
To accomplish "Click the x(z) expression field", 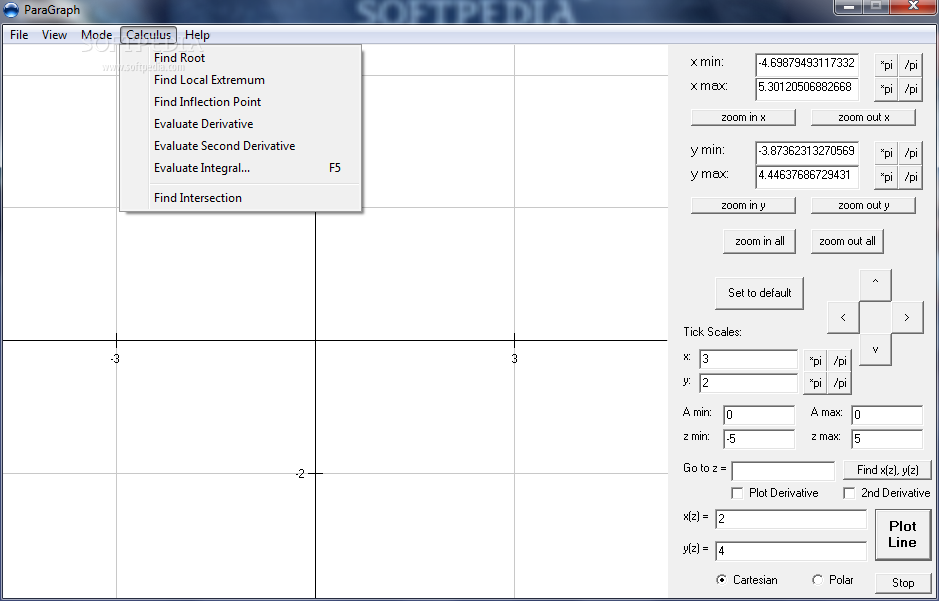I will [x=790, y=519].
